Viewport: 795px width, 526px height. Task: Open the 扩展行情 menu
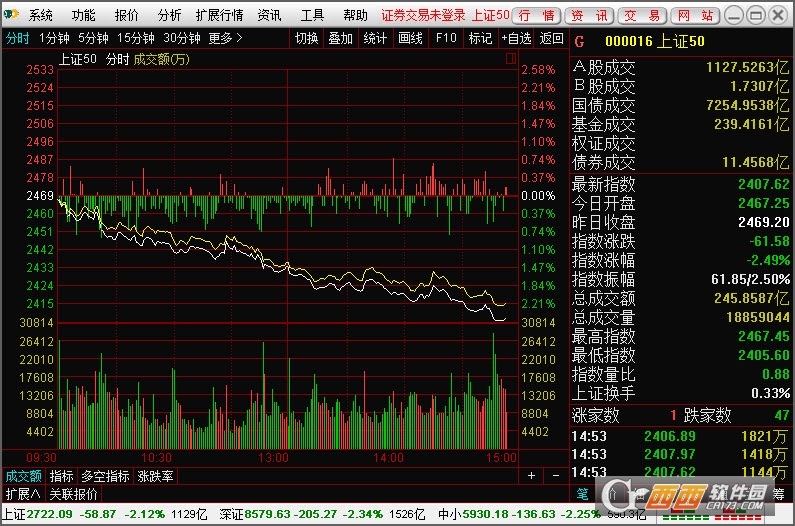(x=219, y=15)
